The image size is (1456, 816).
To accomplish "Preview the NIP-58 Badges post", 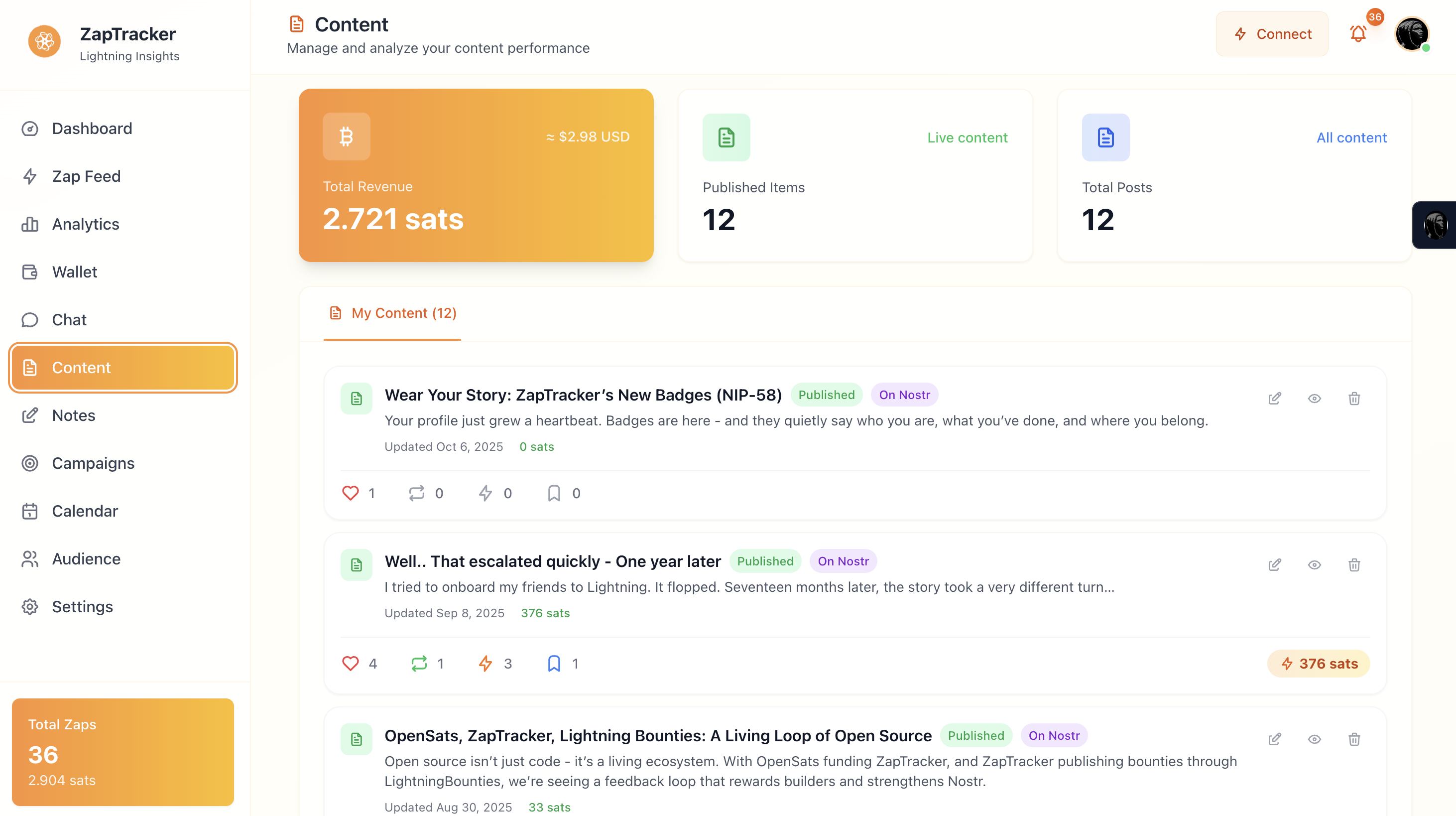I will 1314,399.
